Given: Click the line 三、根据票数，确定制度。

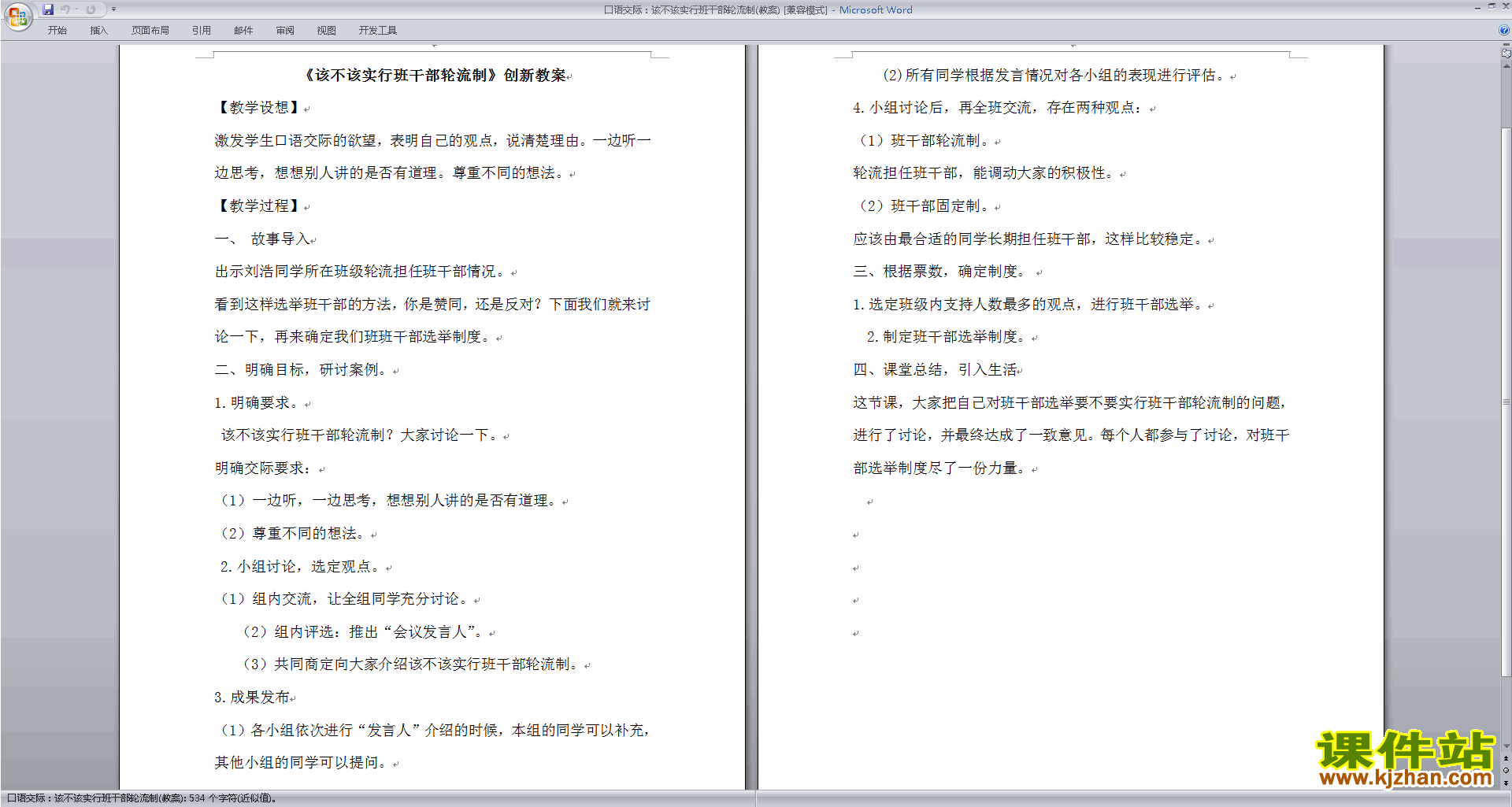Looking at the screenshot, I should coord(941,272).
